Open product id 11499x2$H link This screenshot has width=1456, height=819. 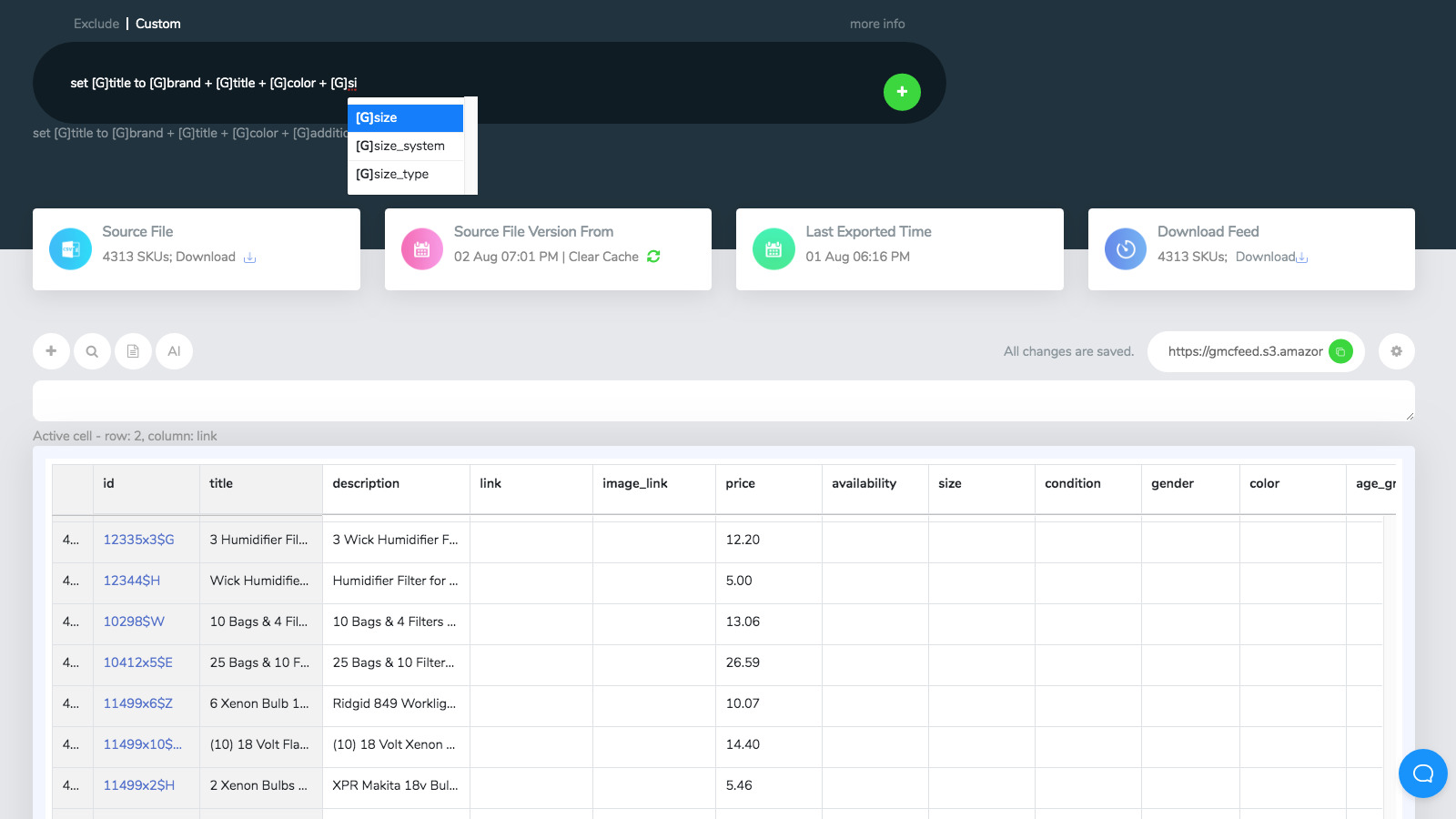coord(138,785)
